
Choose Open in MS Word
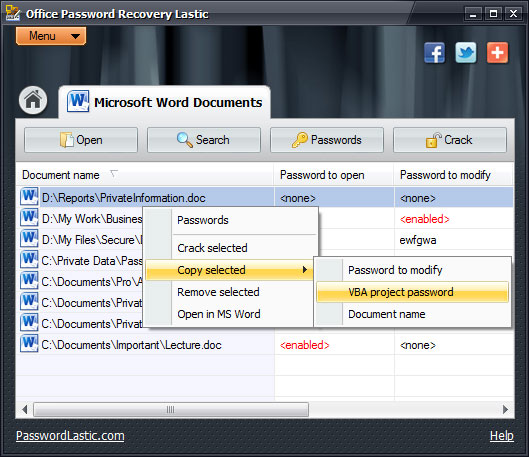tap(229, 314)
